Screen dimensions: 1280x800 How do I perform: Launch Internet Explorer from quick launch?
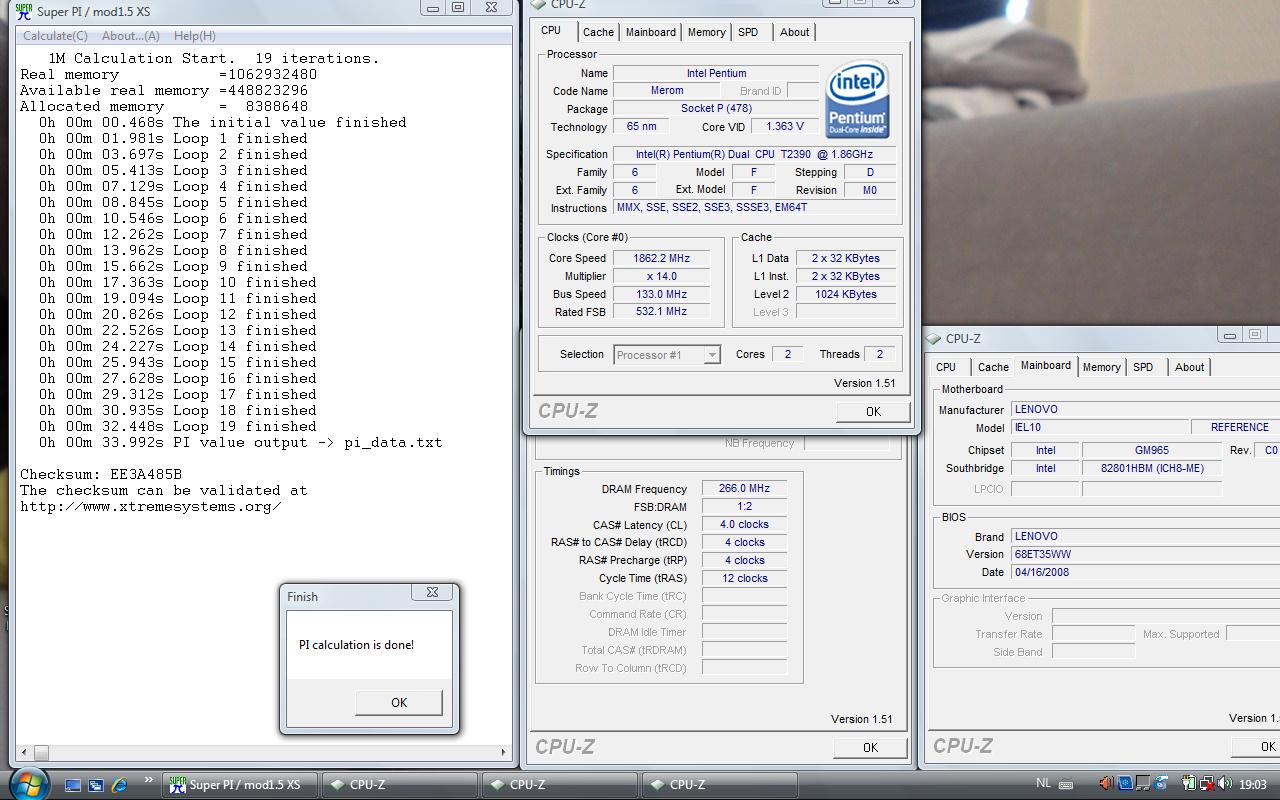pos(119,785)
